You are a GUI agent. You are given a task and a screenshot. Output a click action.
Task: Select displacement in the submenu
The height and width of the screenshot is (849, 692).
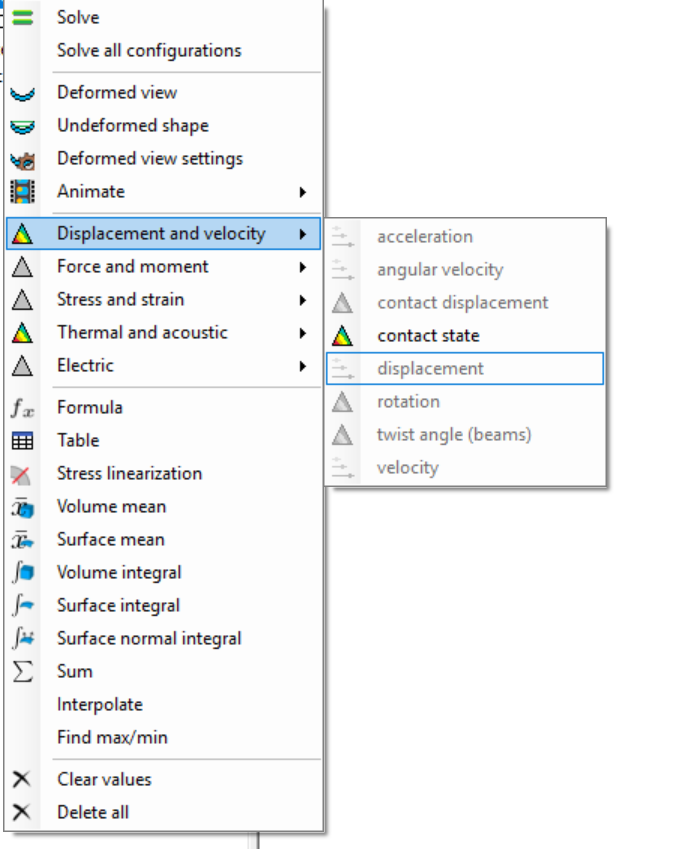[x=430, y=368]
